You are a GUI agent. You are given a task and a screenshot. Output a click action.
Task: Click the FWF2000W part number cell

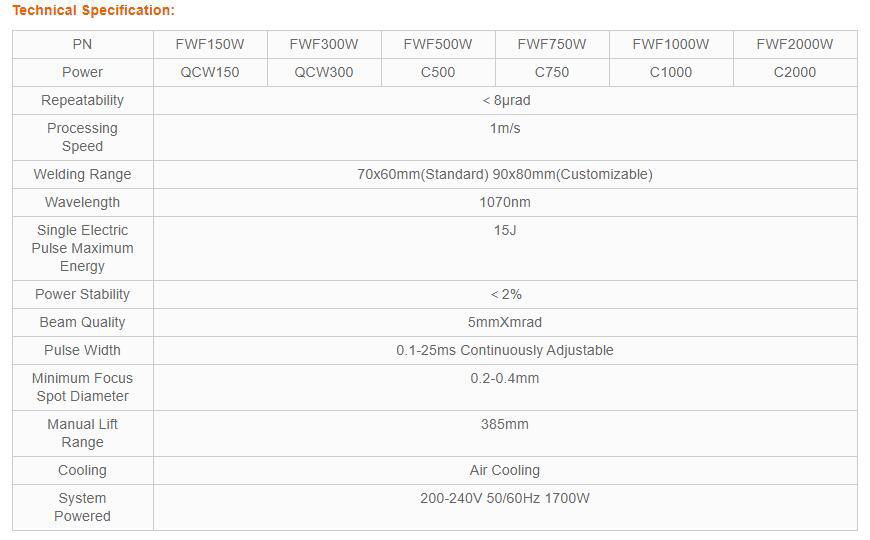point(795,44)
